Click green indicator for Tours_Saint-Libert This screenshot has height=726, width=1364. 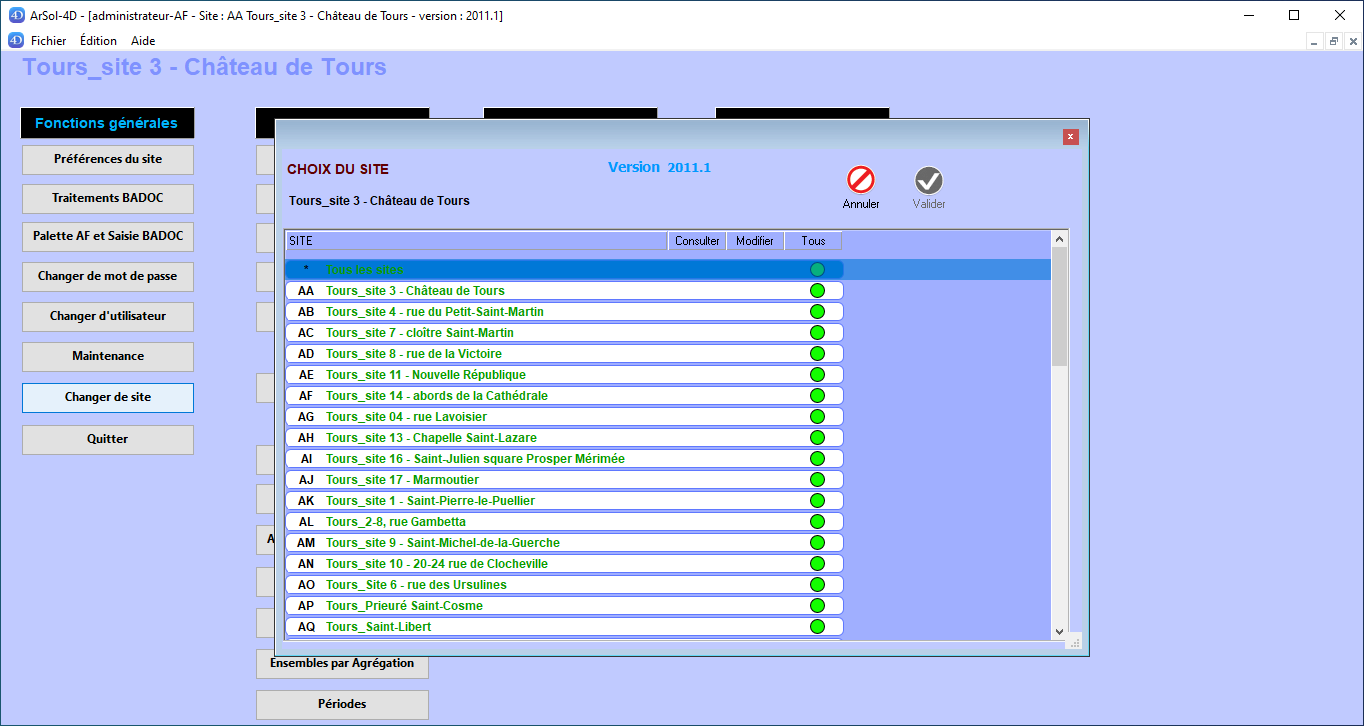pos(817,627)
